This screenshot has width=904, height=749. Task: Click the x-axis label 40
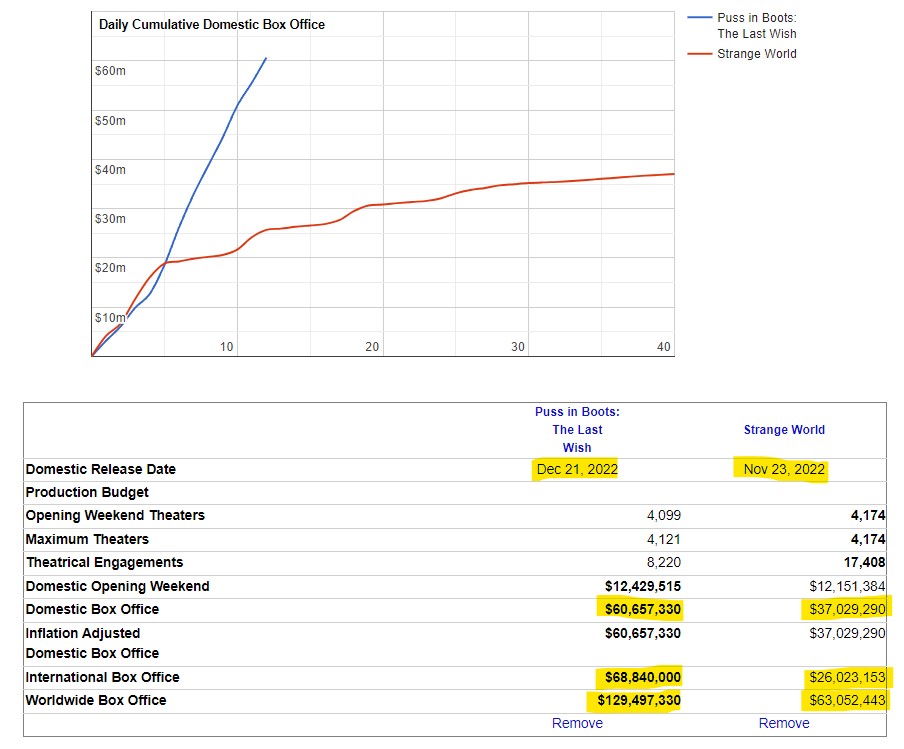[664, 347]
